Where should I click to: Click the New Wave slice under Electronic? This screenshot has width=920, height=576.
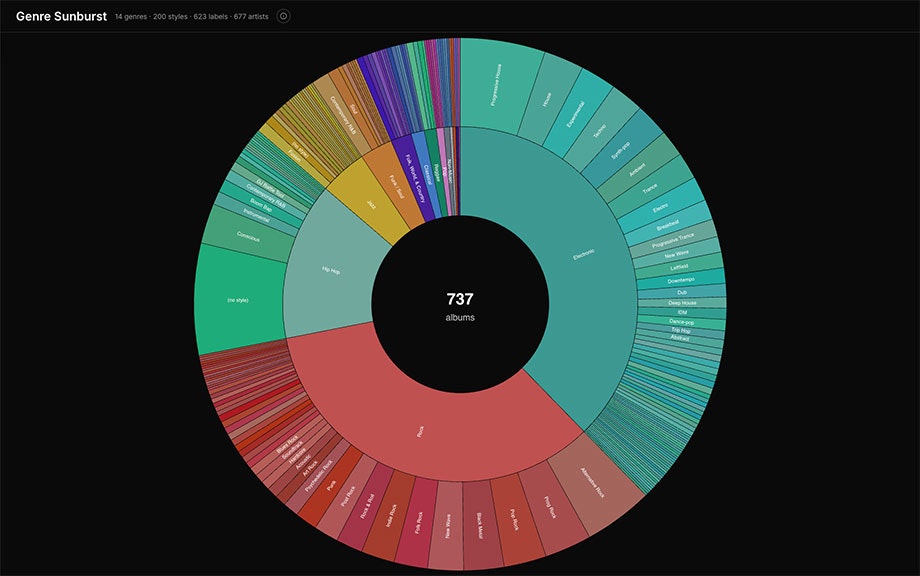pyautogui.click(x=677, y=254)
